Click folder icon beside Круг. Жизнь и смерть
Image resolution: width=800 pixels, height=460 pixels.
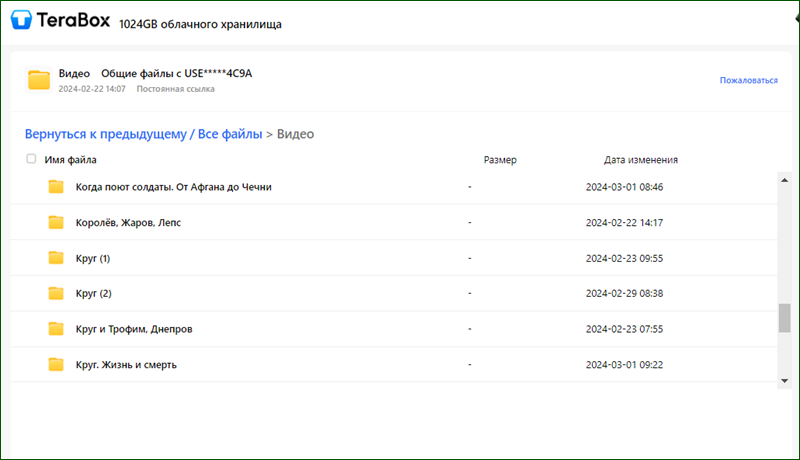click(x=56, y=365)
